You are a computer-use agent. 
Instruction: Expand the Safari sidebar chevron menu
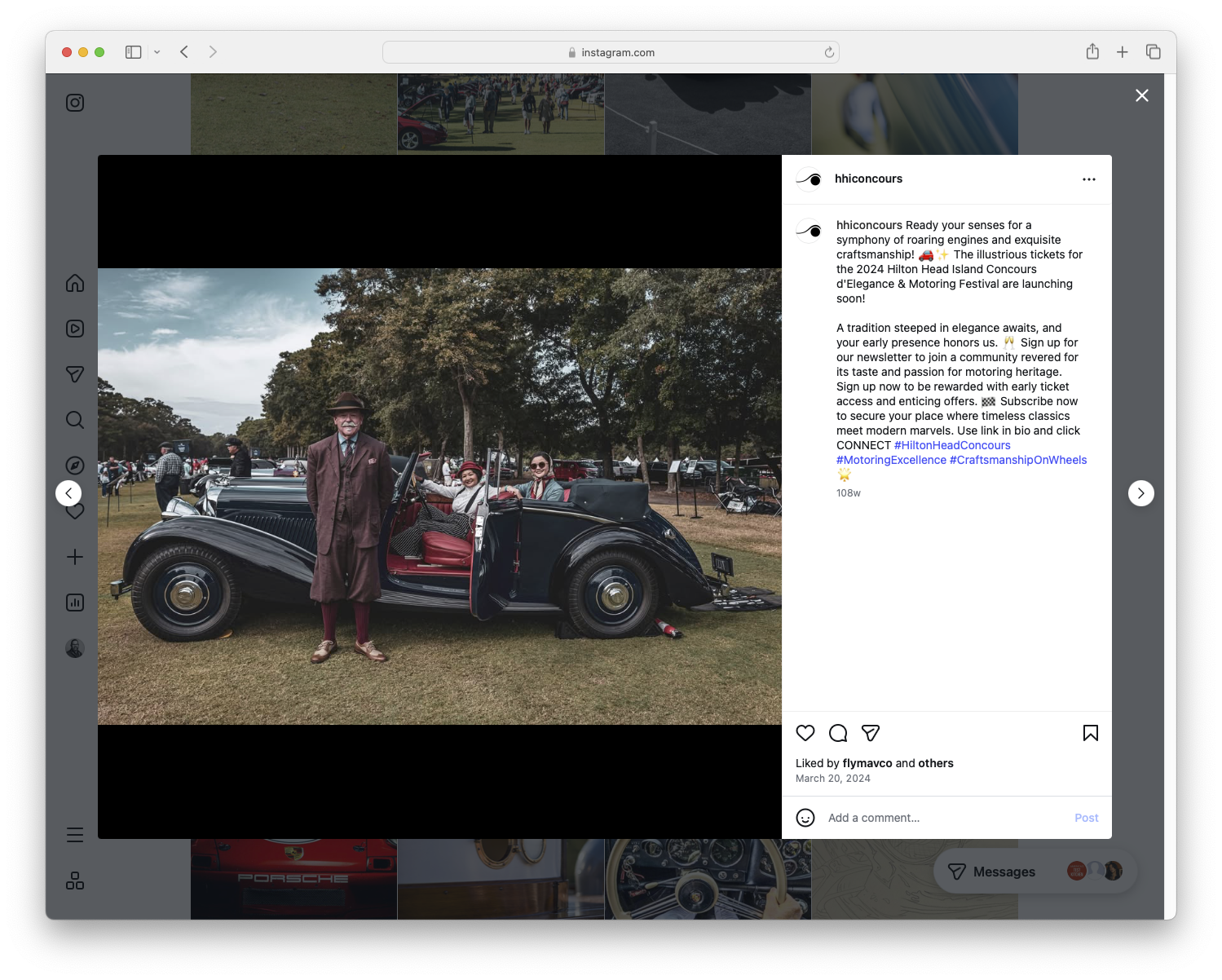tap(157, 51)
